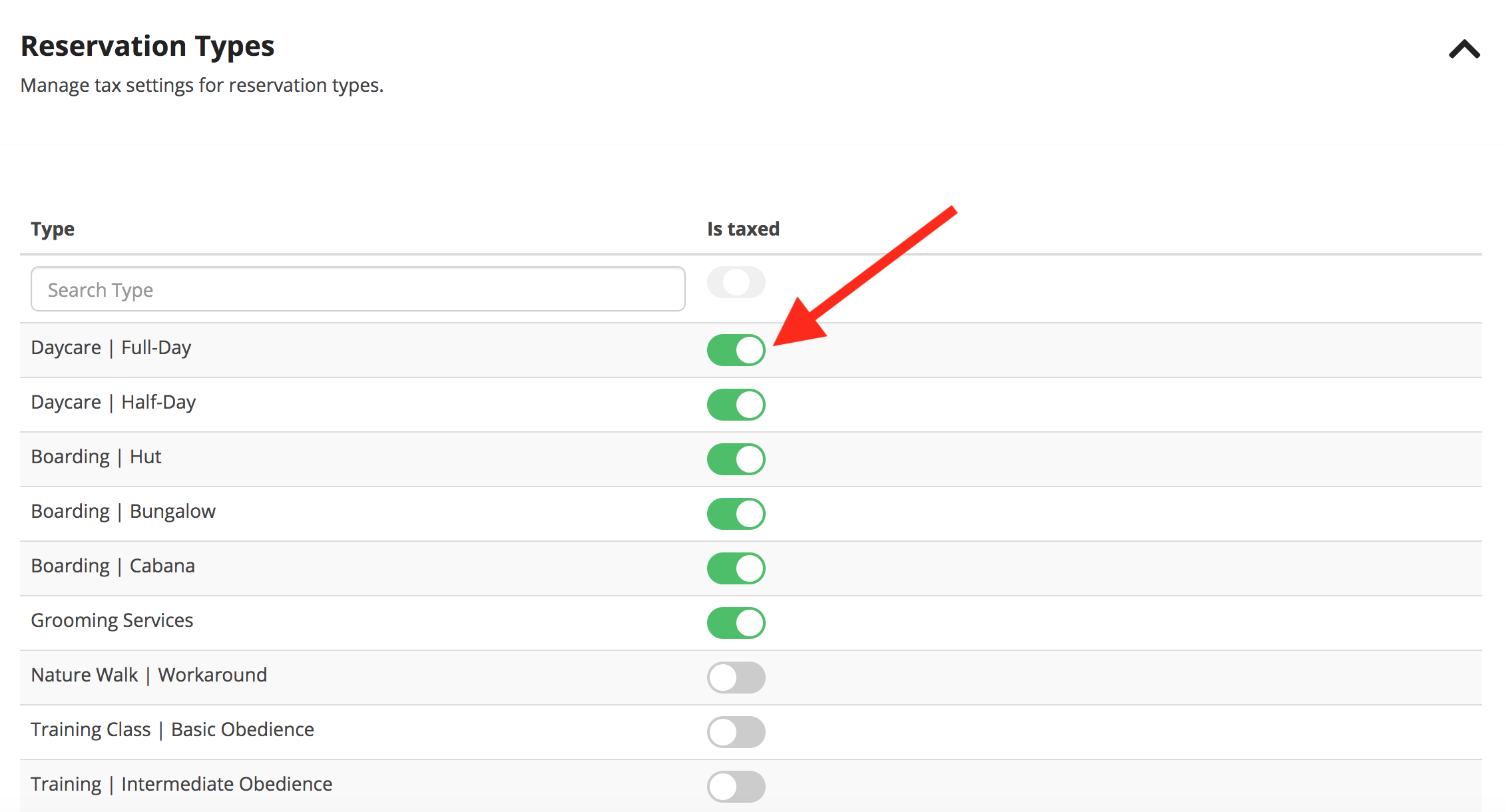Image resolution: width=1506 pixels, height=812 pixels.
Task: Toggle taxation for Training Class Basic Obedience
Action: pos(736,732)
